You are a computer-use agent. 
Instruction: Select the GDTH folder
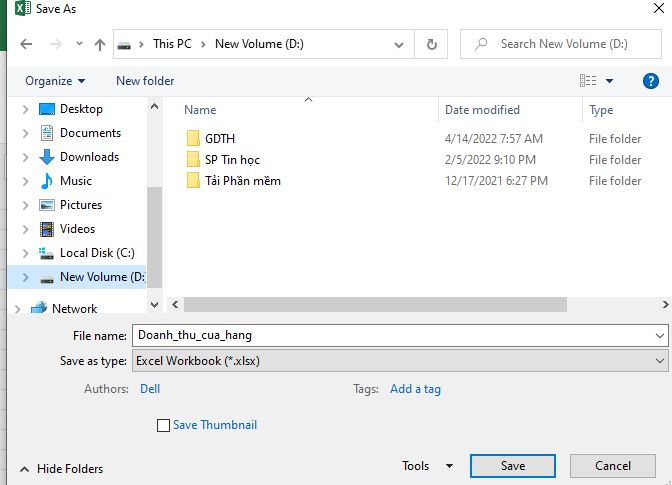[x=219, y=139]
